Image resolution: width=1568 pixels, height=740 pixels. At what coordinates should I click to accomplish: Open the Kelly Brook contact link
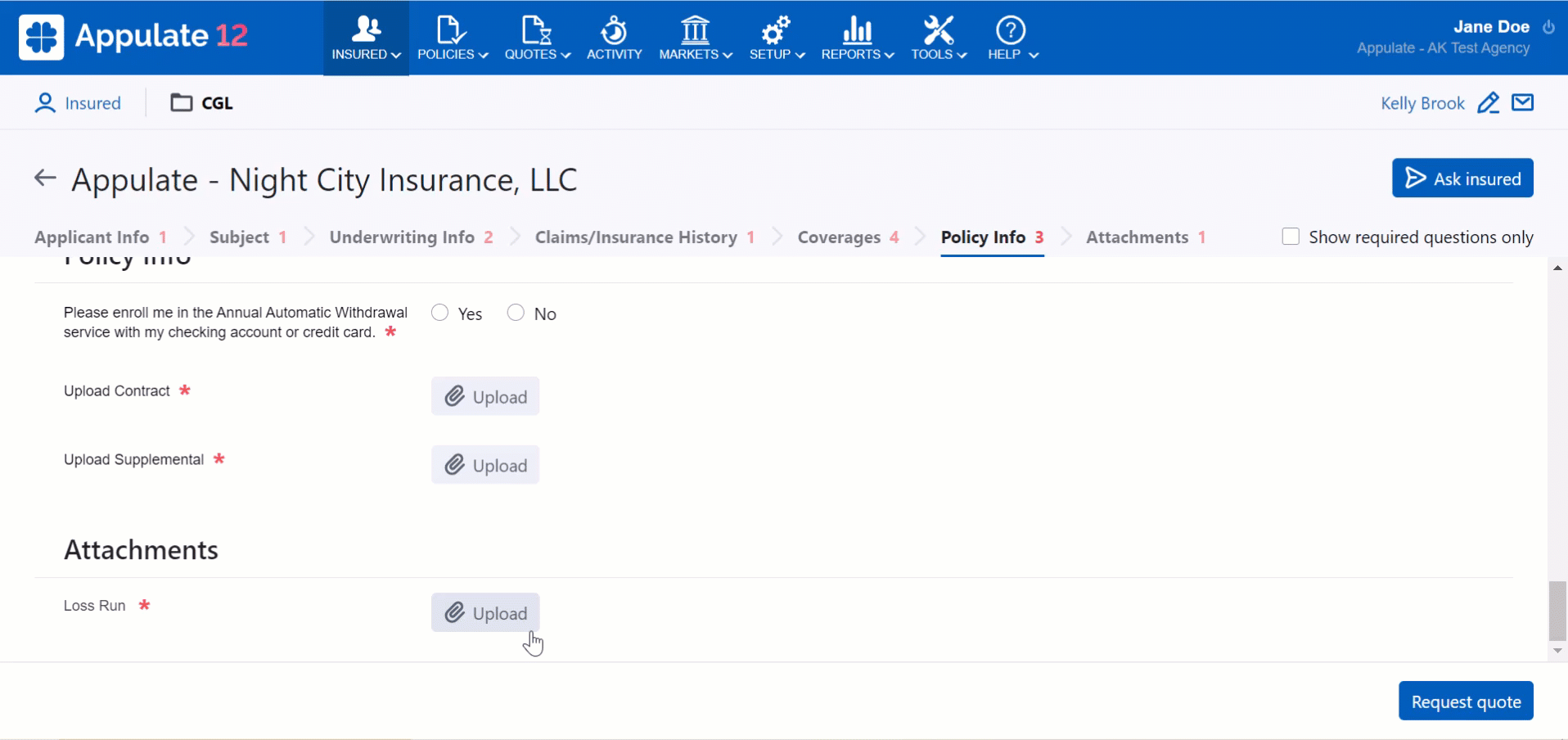[x=1422, y=103]
